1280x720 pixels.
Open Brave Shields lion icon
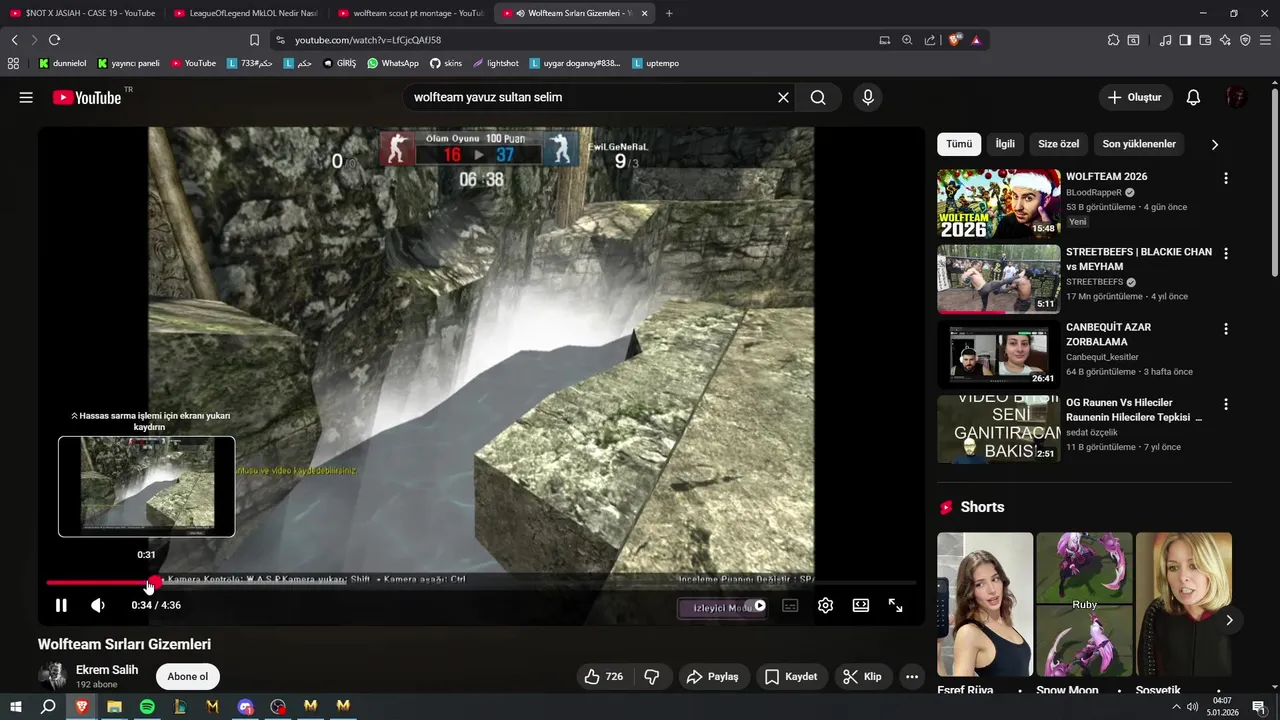click(x=954, y=40)
